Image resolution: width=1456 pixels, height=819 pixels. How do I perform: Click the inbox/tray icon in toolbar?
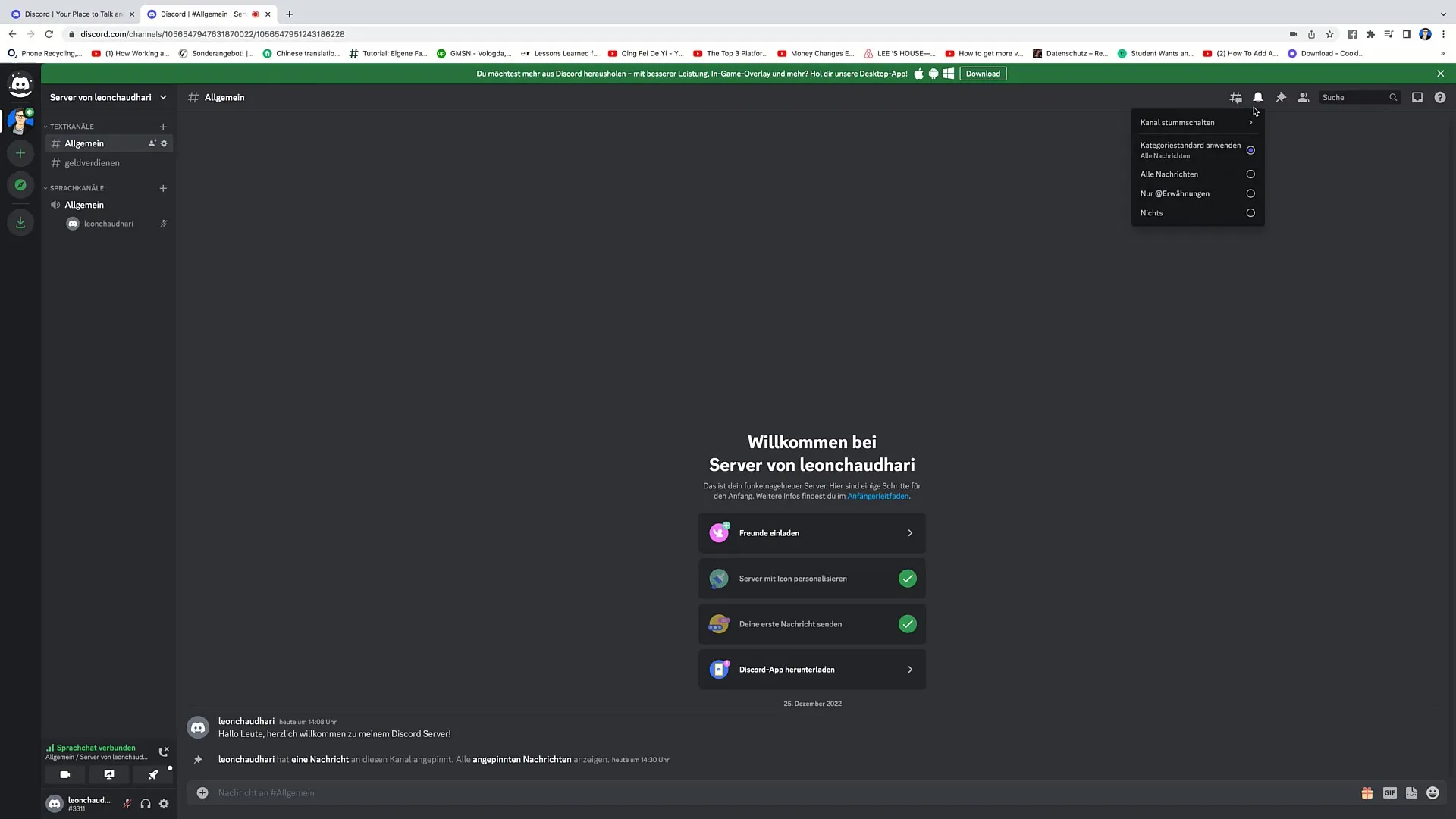[1417, 97]
